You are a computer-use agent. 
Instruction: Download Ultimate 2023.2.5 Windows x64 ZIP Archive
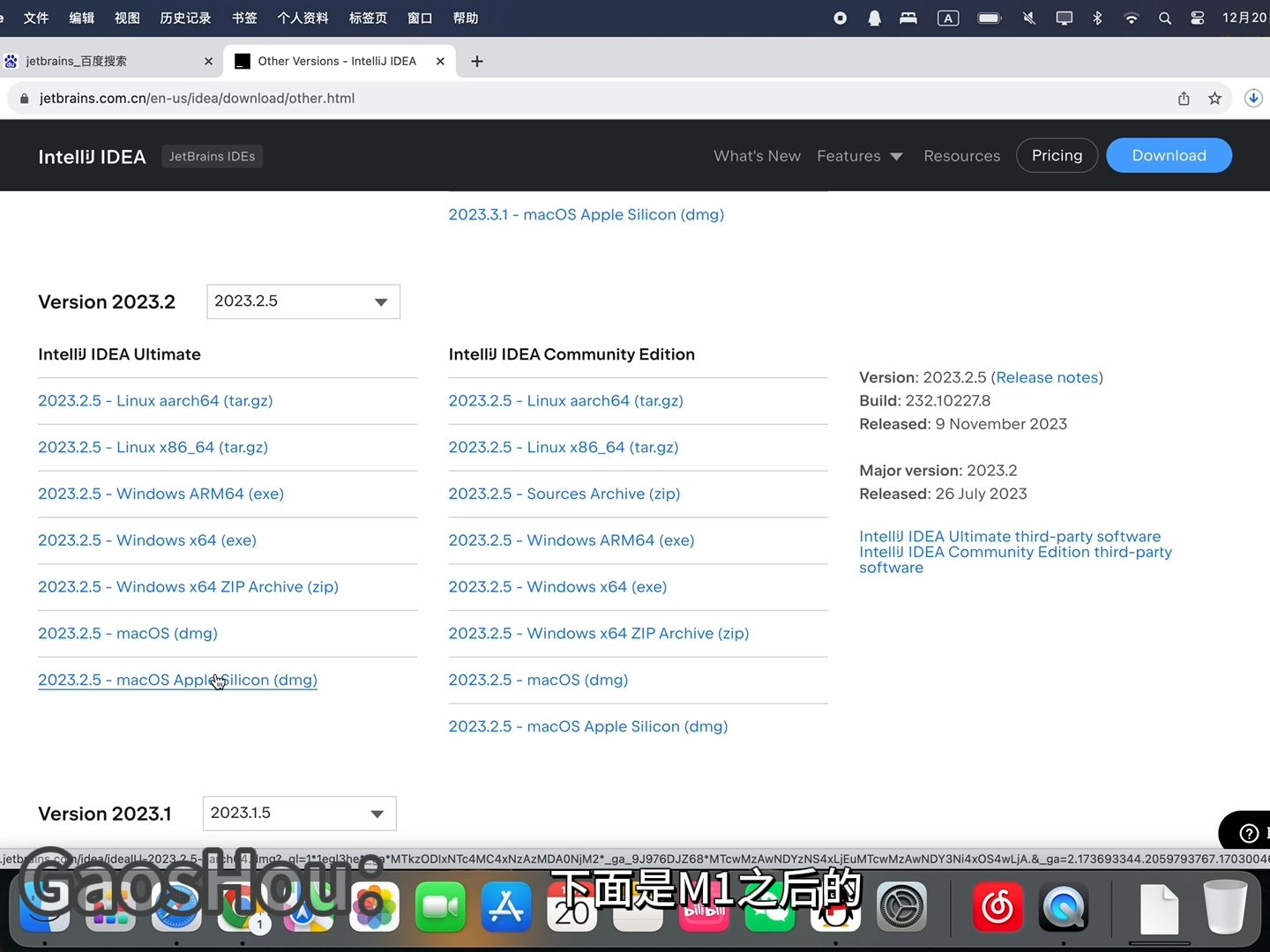188,587
